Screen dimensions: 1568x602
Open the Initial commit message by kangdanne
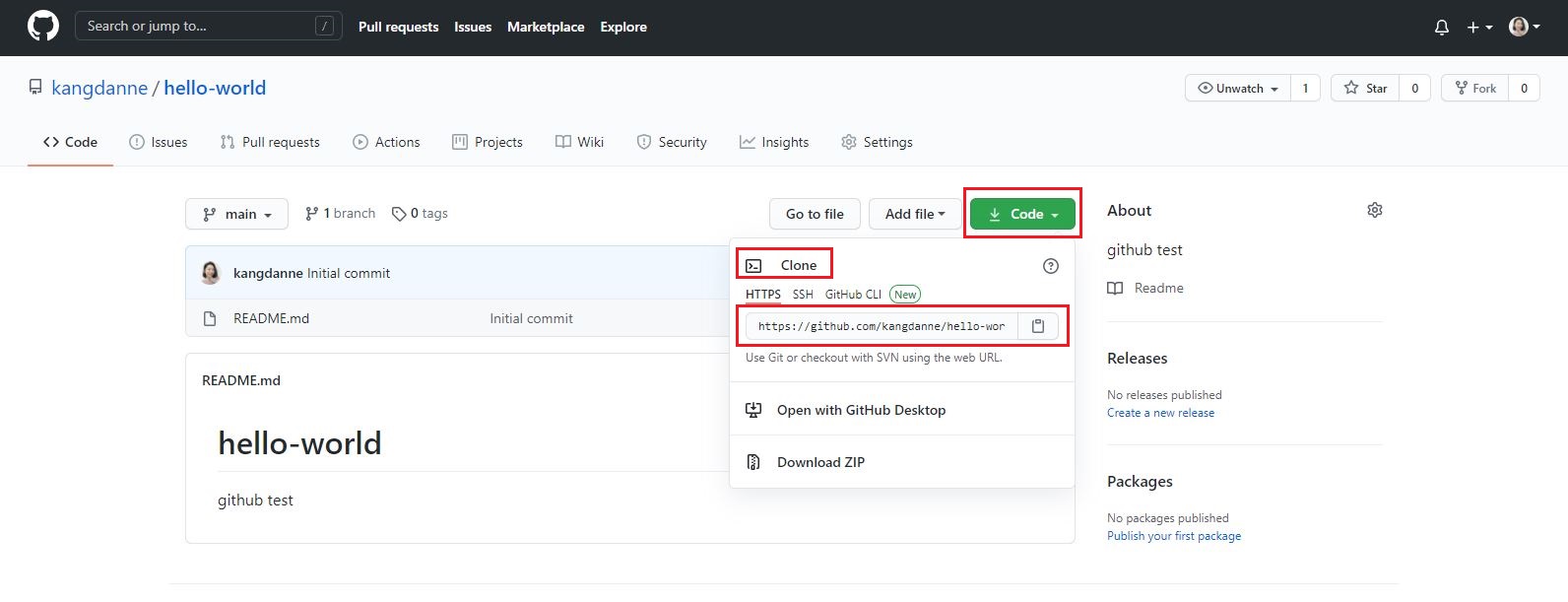pos(349,273)
